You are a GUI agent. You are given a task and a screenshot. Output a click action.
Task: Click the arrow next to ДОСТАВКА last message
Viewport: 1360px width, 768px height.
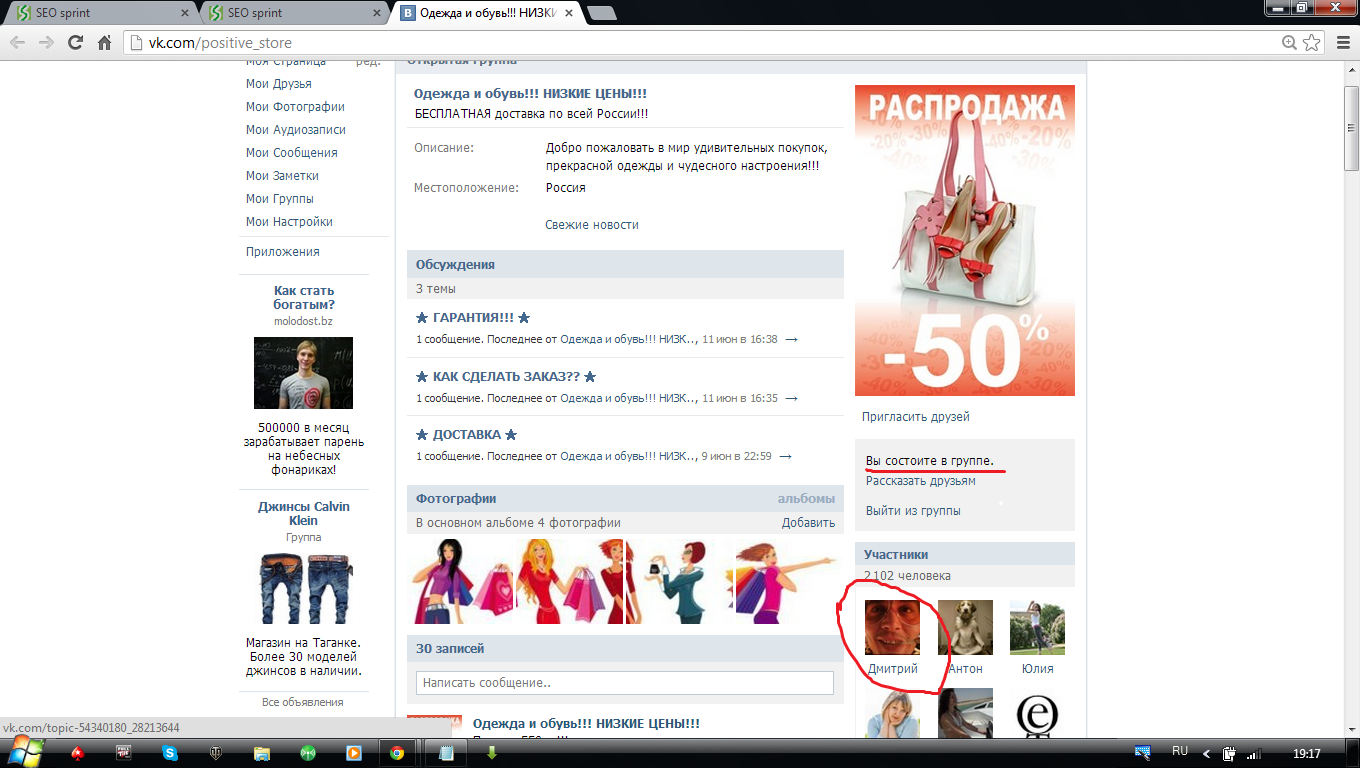point(785,457)
